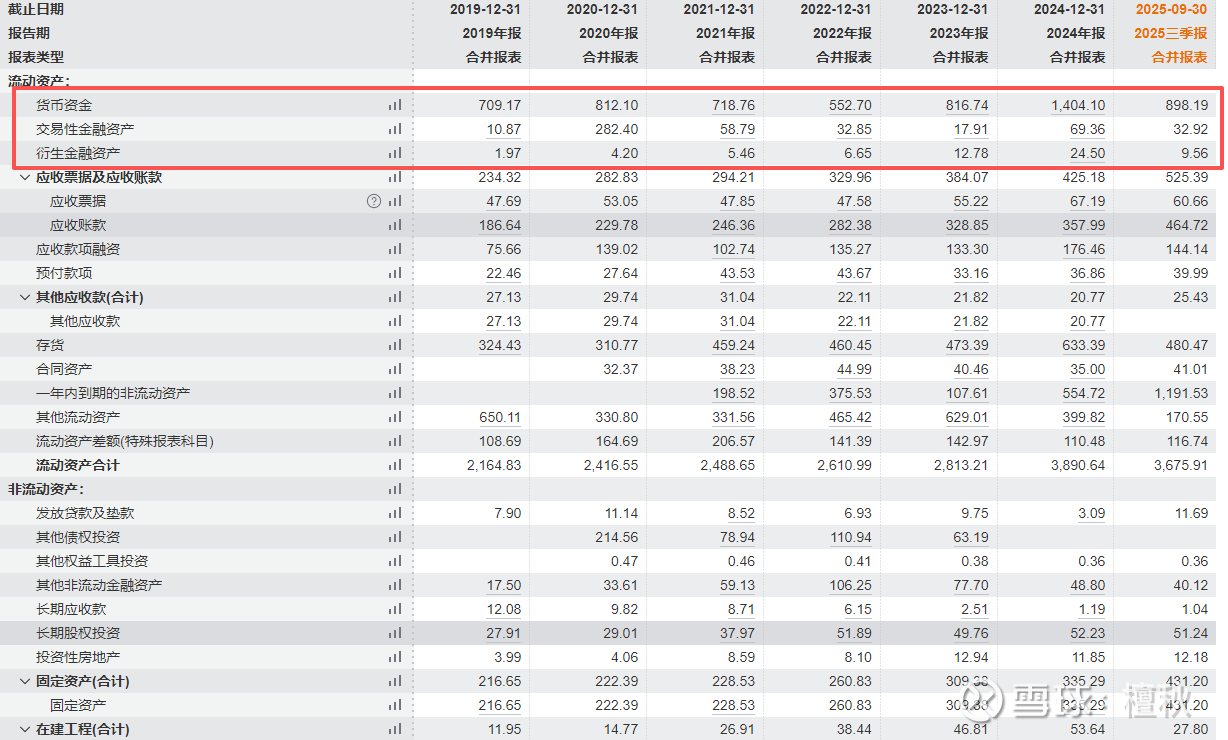1228x740 pixels.
Task: Open chart icon for 流动资产差额 row
Action: (395, 441)
